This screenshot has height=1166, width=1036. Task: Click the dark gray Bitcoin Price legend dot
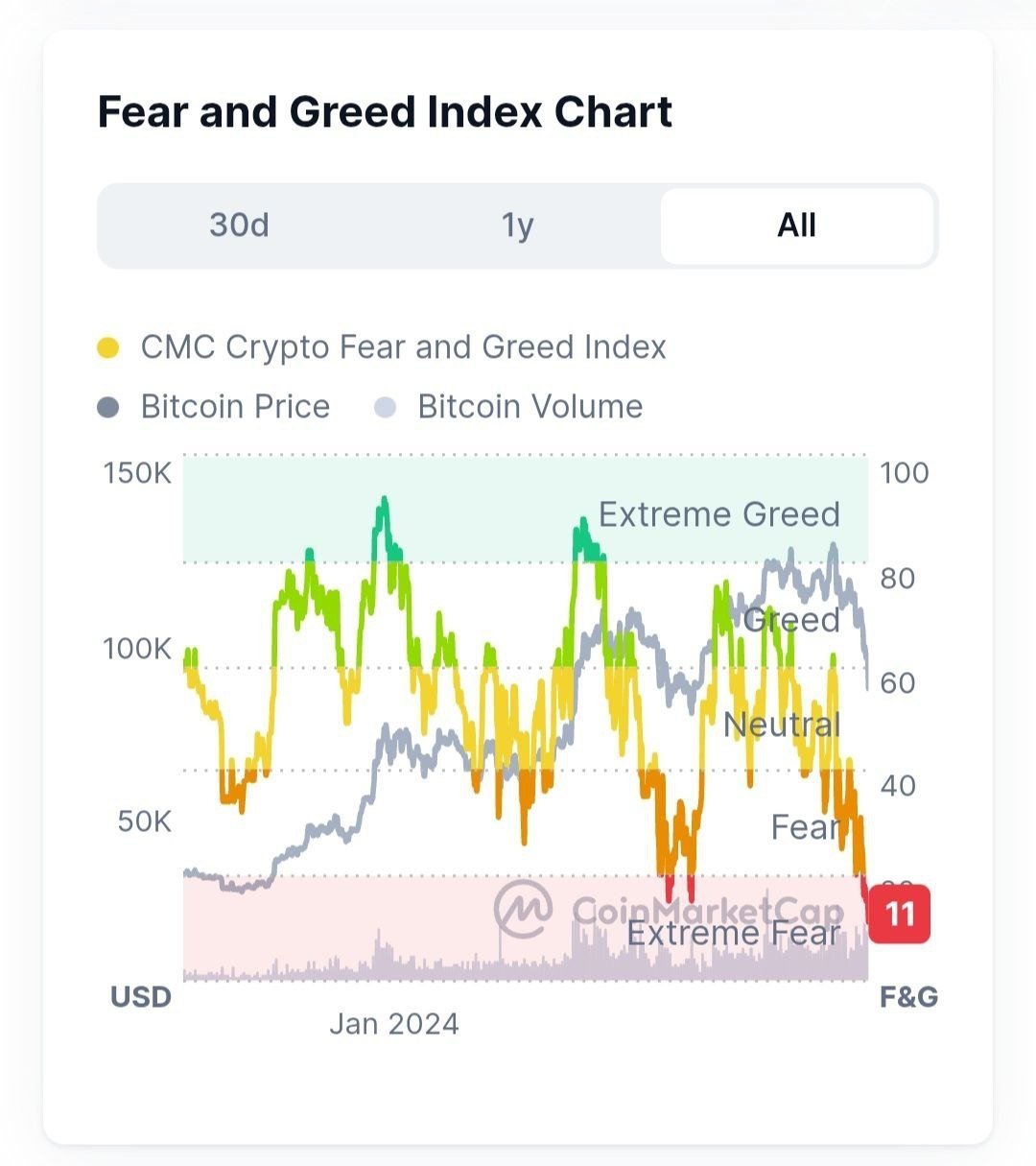[108, 408]
